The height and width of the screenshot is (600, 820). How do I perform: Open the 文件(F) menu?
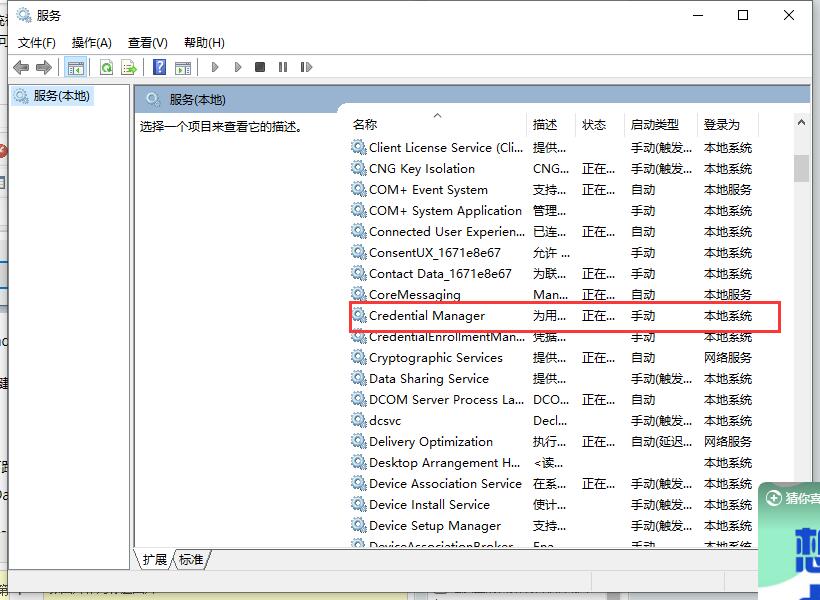[x=37, y=42]
